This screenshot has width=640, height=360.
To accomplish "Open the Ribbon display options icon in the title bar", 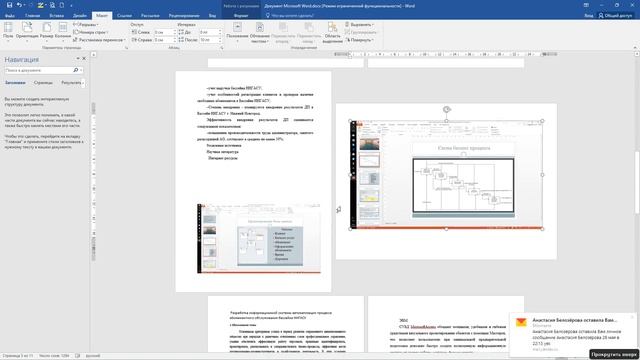I will click(586, 5).
